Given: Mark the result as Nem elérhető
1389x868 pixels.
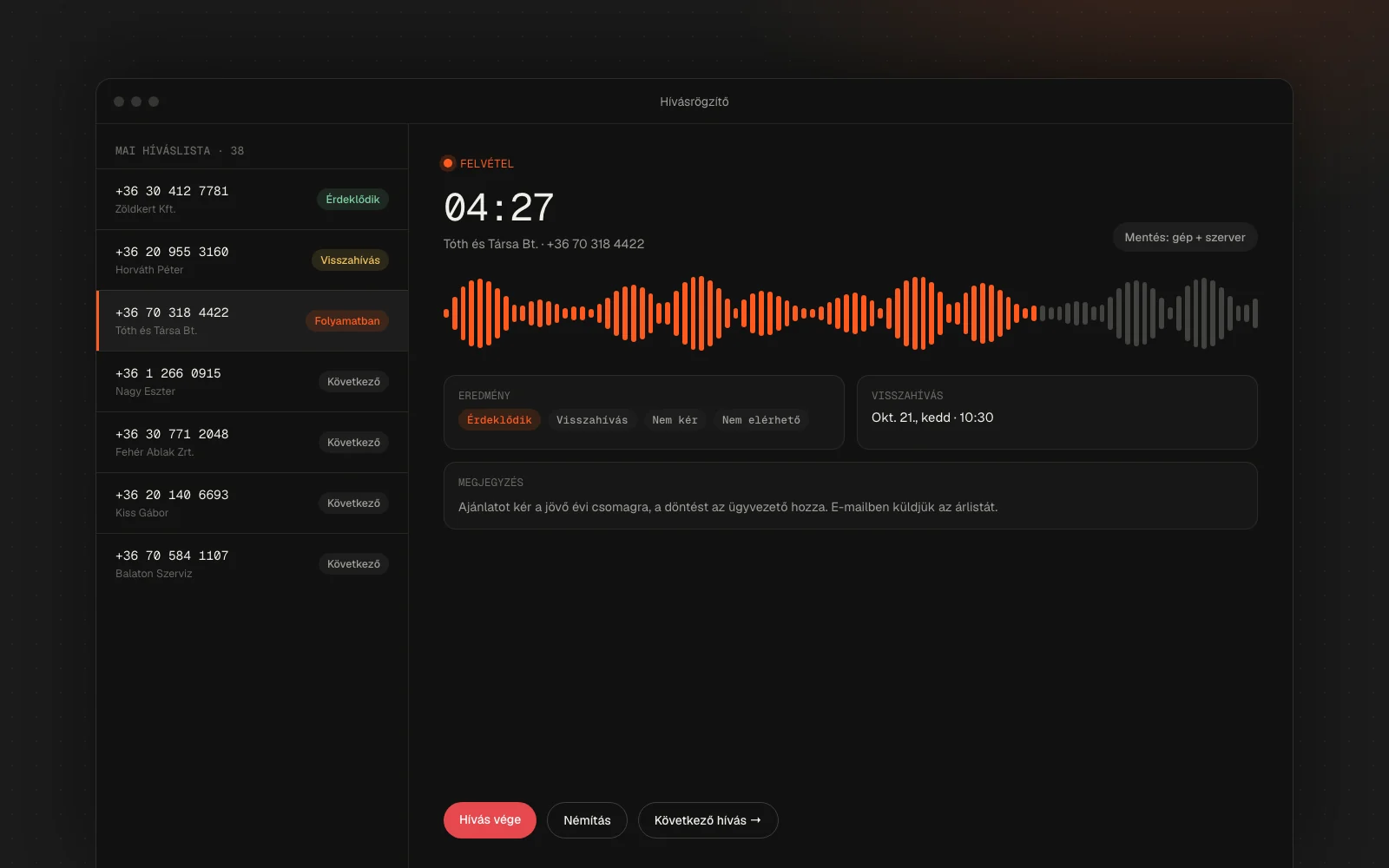Looking at the screenshot, I should [761, 420].
